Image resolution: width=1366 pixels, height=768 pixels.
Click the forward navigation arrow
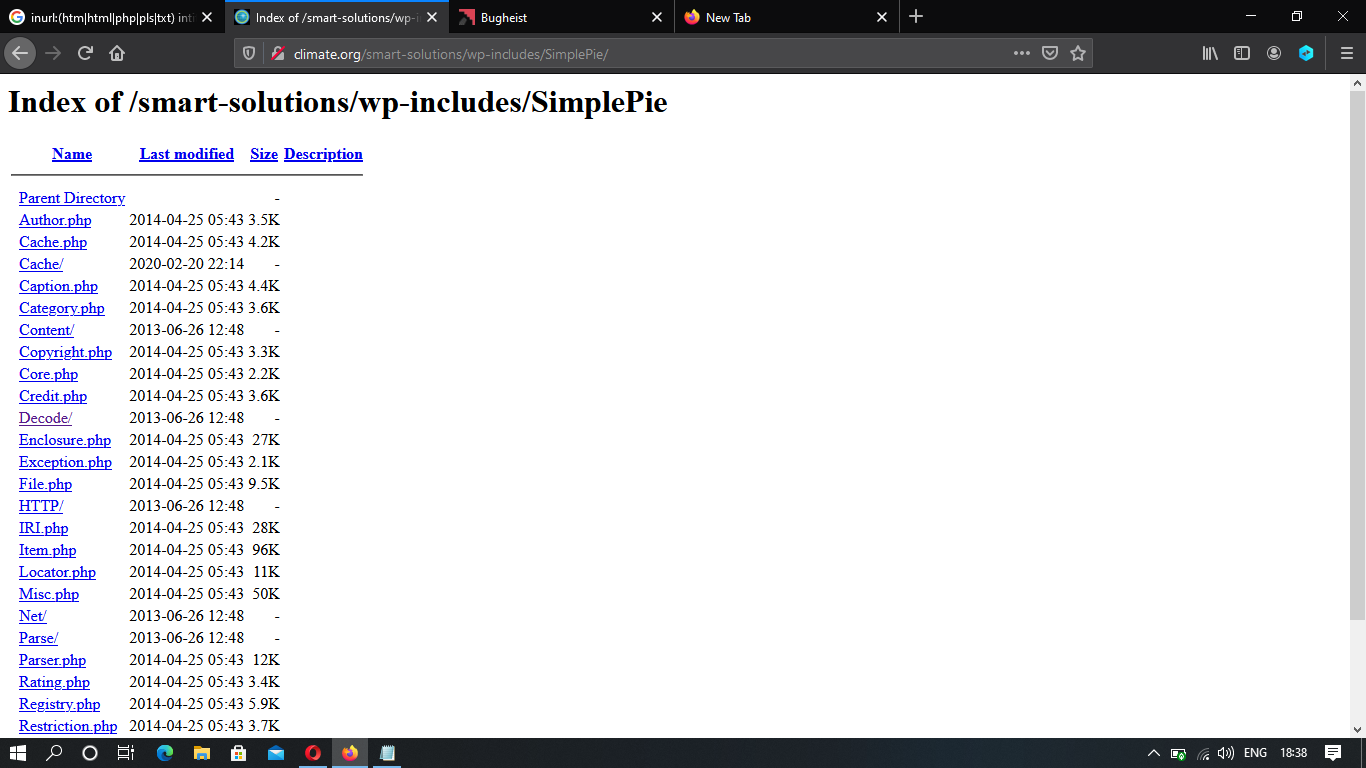pyautogui.click(x=53, y=53)
